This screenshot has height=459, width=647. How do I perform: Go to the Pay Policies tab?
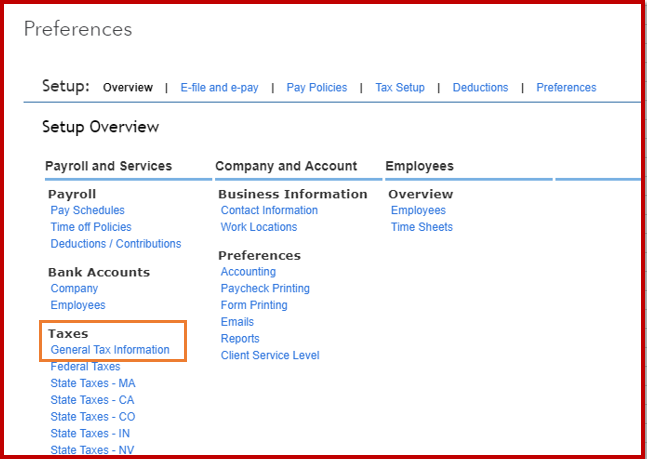(316, 88)
